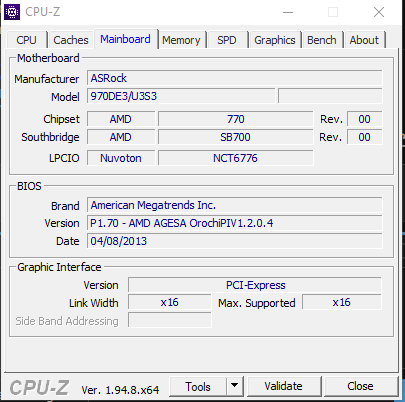Viewport: 405px width, 402px height.
Task: Click the BIOS date 04/08/2013
Action: click(235, 241)
